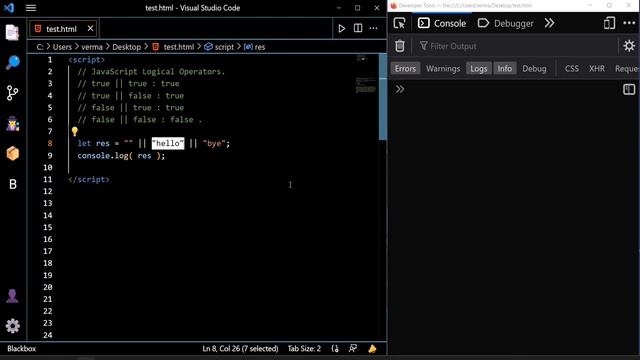
Task: Toggle the XHR filter
Action: 597,69
